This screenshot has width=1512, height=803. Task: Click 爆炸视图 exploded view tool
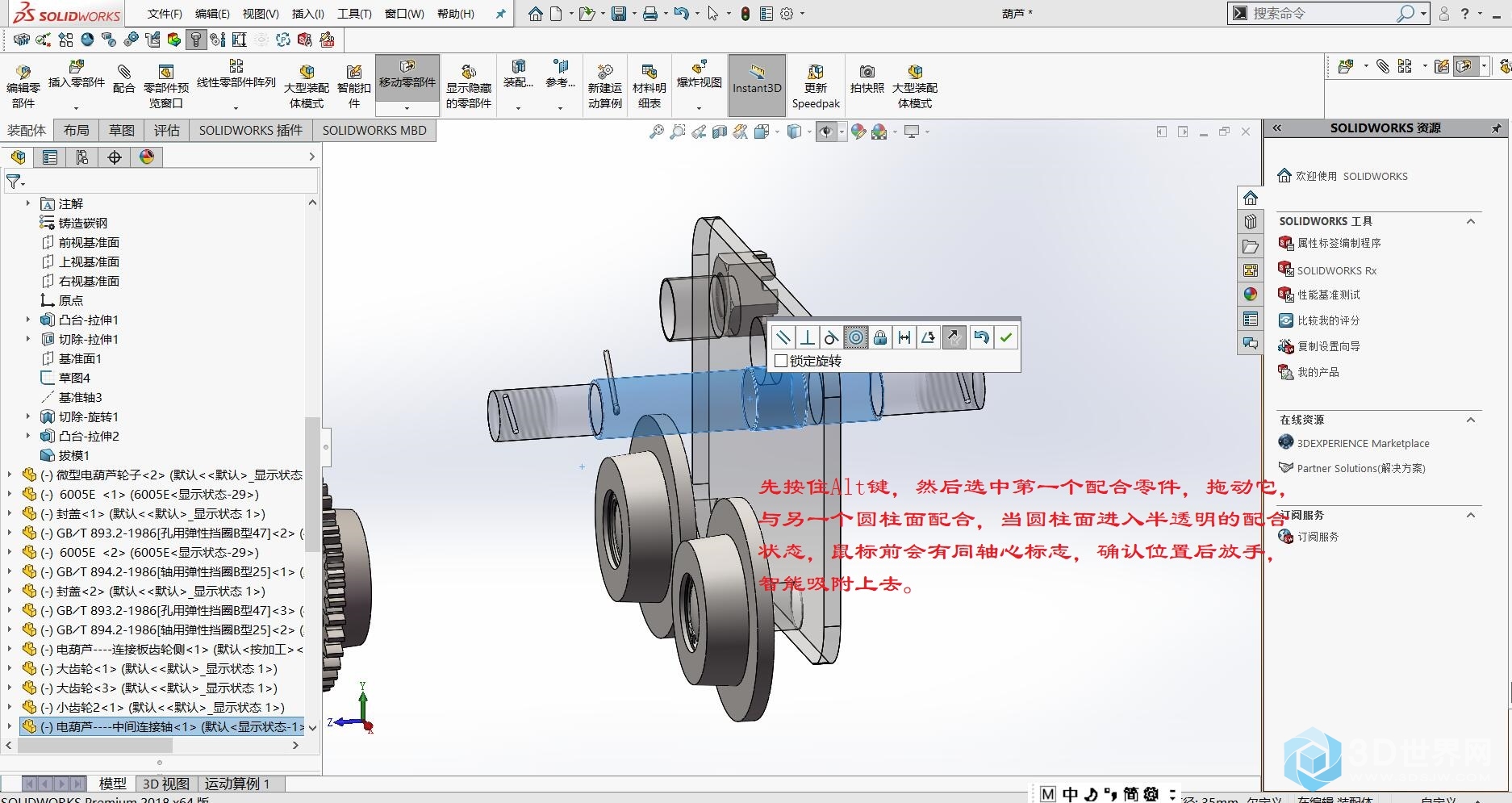pos(700,74)
